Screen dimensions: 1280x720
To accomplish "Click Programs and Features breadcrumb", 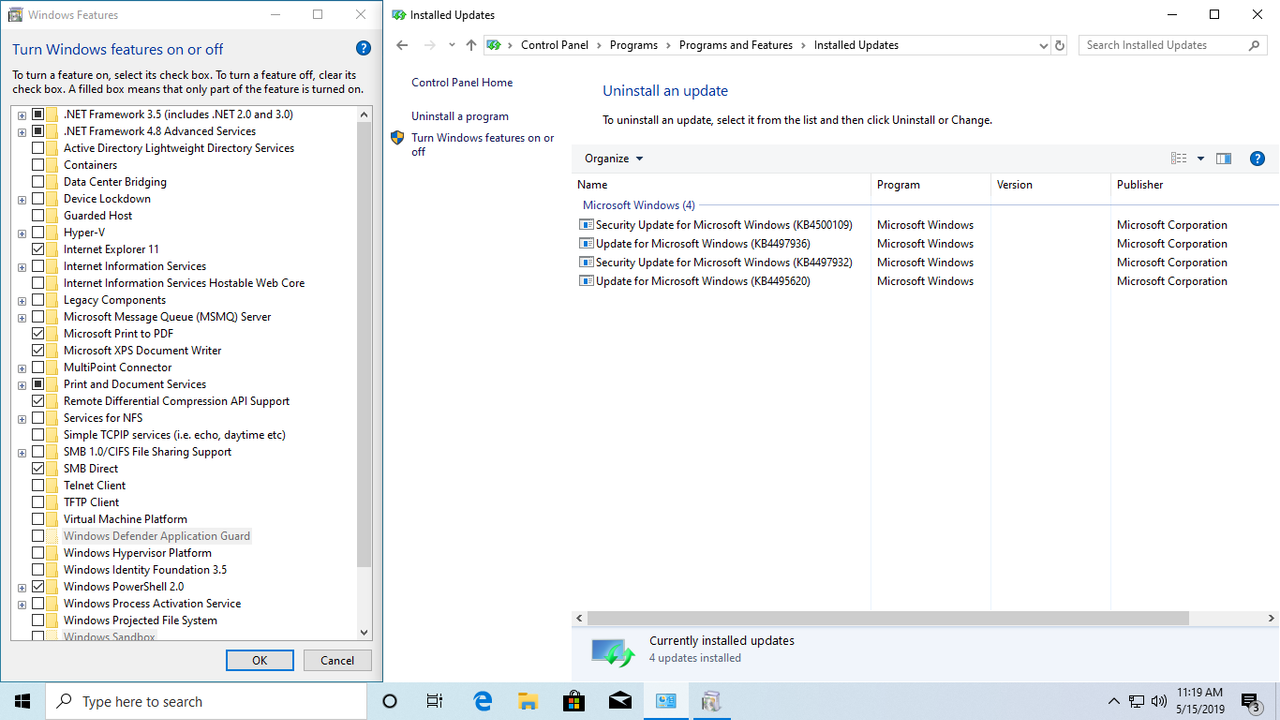I will click(735, 45).
